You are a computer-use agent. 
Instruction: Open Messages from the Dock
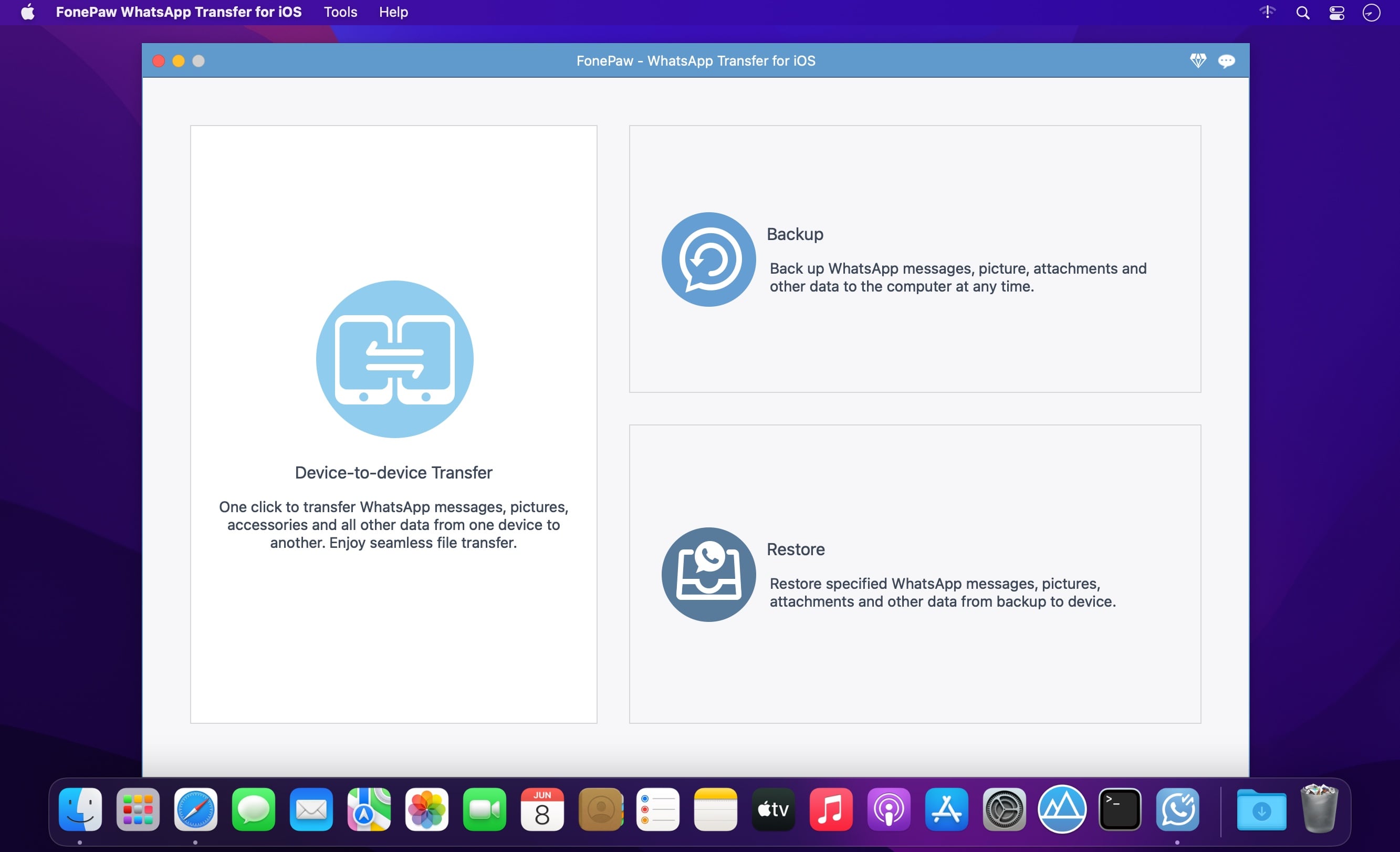click(254, 809)
